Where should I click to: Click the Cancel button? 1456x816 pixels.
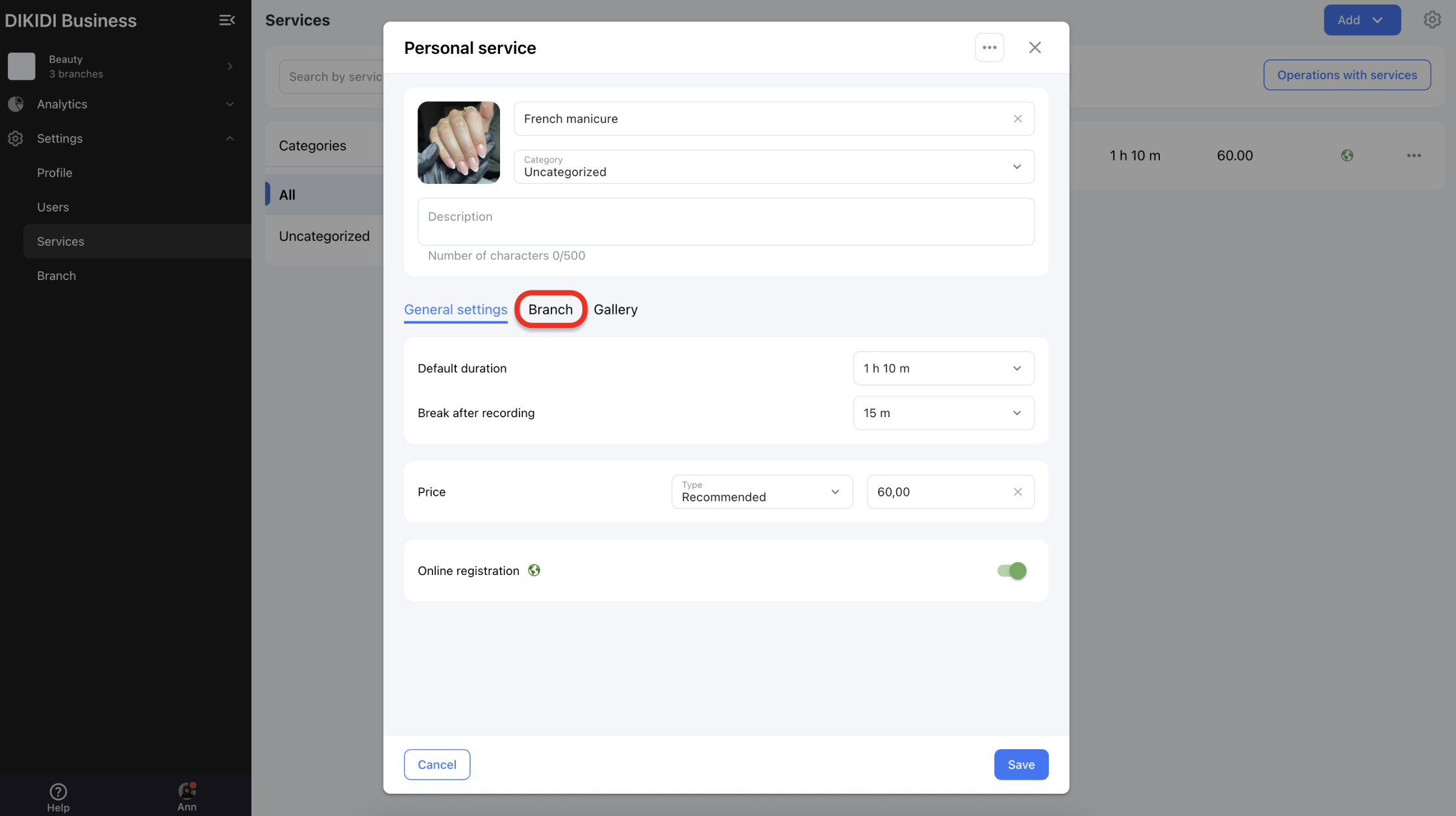click(x=436, y=765)
